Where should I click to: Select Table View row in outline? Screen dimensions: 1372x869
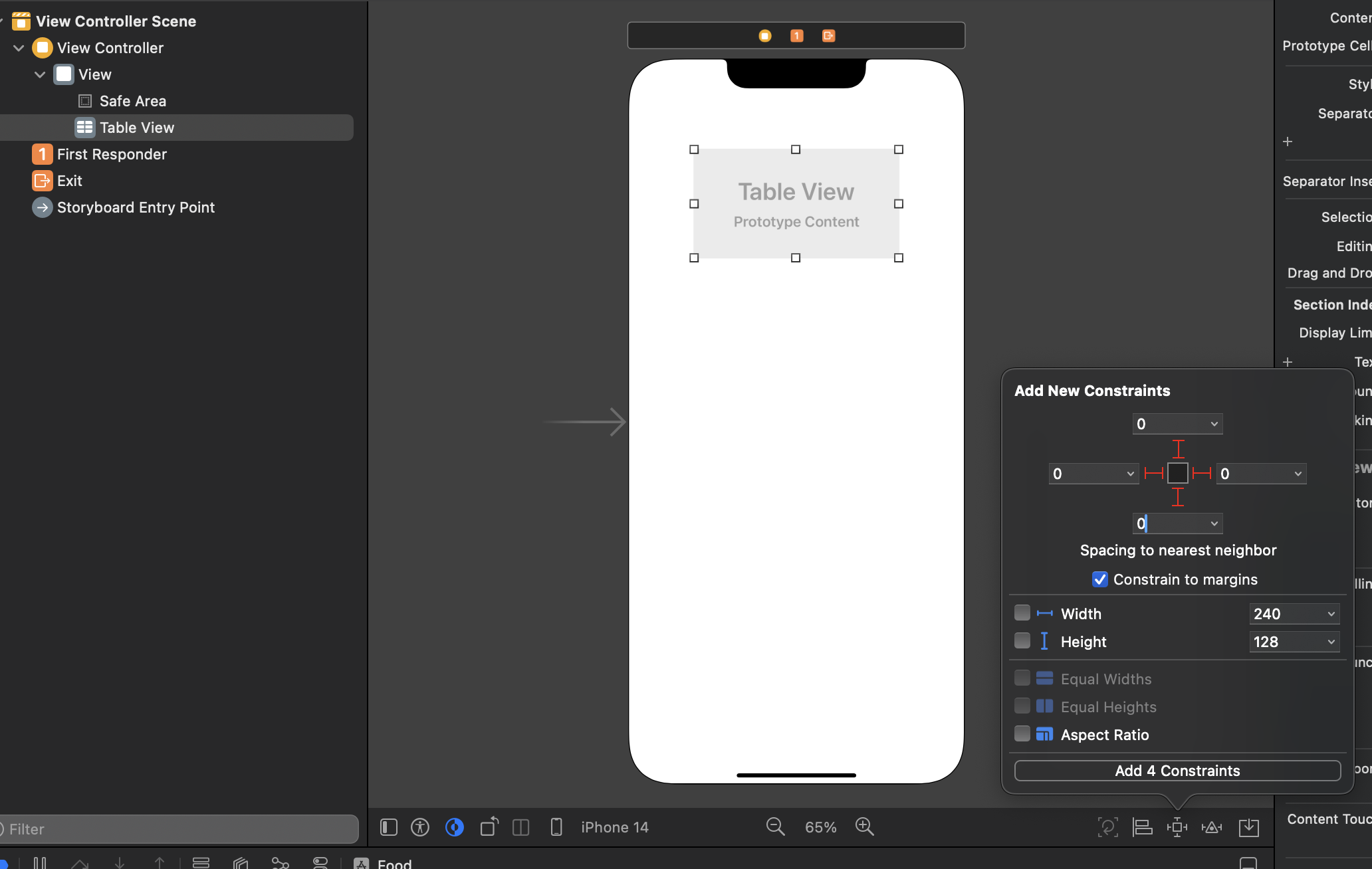coord(177,128)
